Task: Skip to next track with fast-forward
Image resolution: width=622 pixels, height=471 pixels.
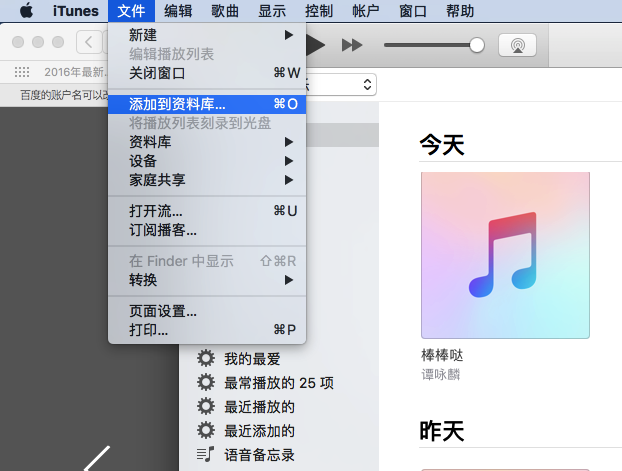Action: coord(352,45)
